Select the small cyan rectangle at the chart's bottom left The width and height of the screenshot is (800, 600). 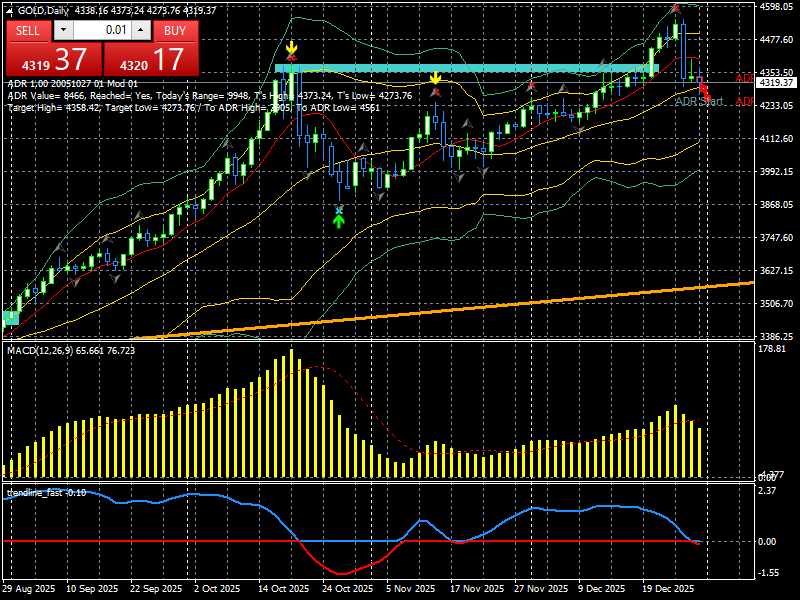[x=11, y=317]
